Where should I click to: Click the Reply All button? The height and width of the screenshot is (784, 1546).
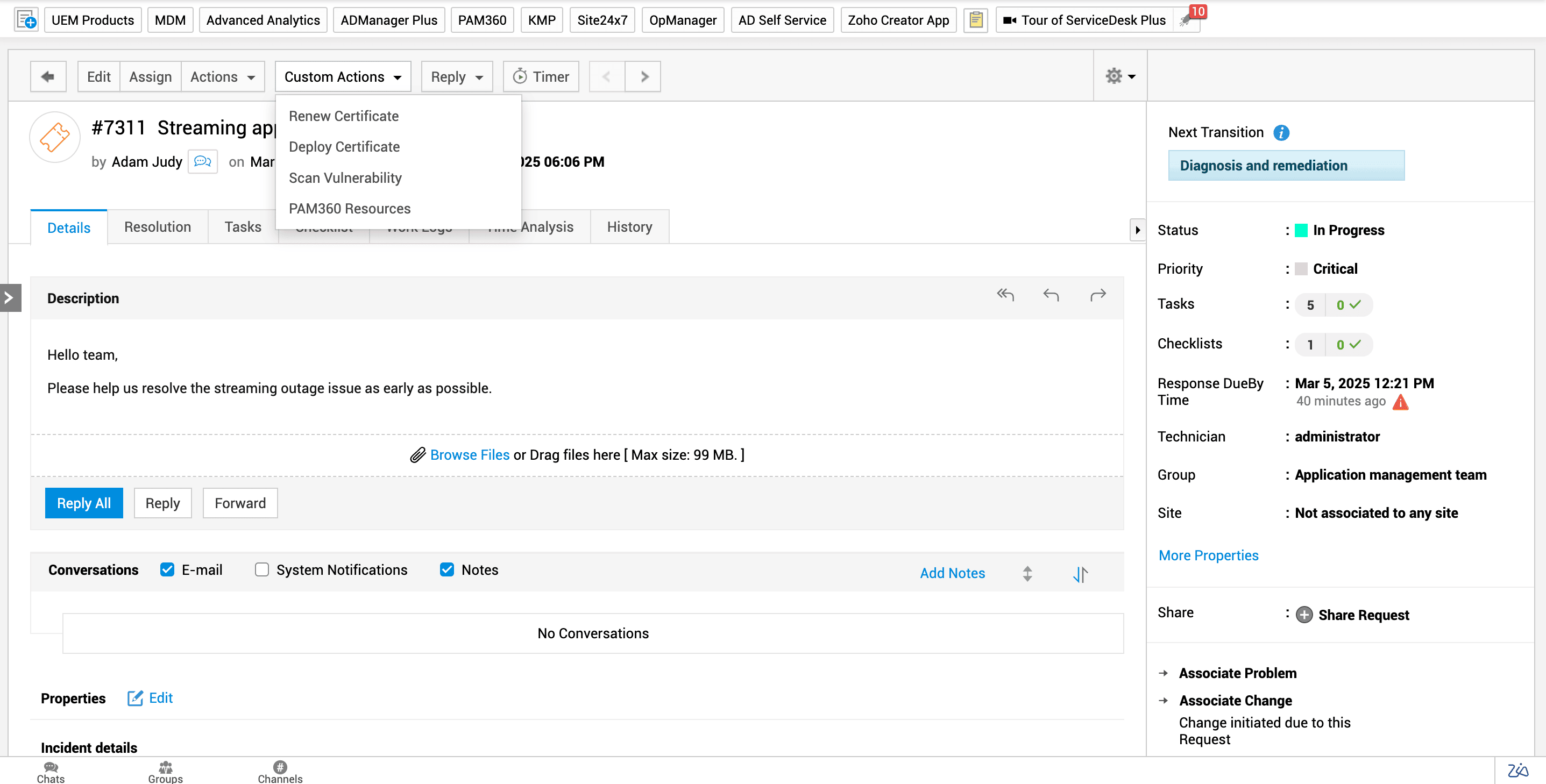[83, 503]
